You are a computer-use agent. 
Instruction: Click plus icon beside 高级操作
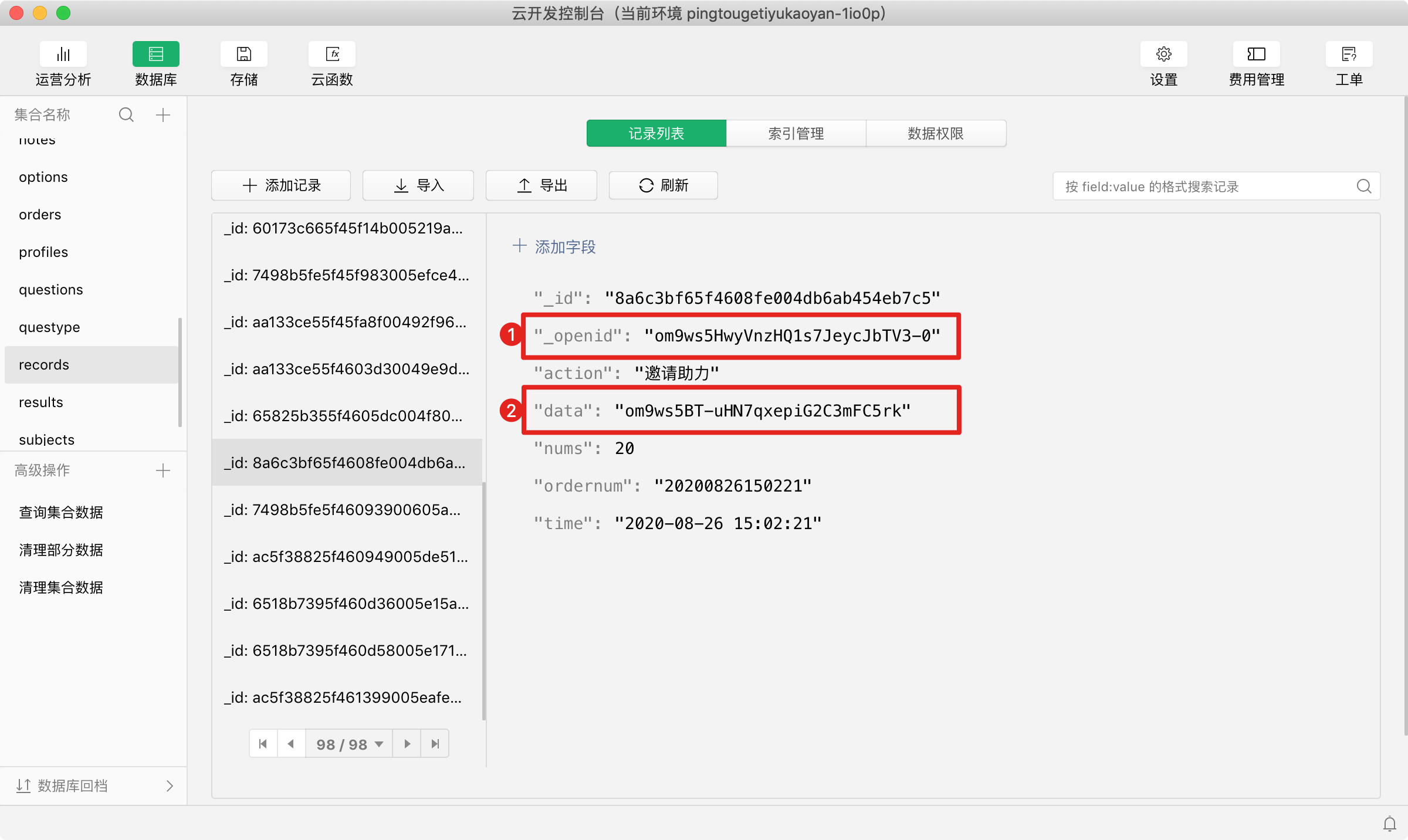point(163,470)
